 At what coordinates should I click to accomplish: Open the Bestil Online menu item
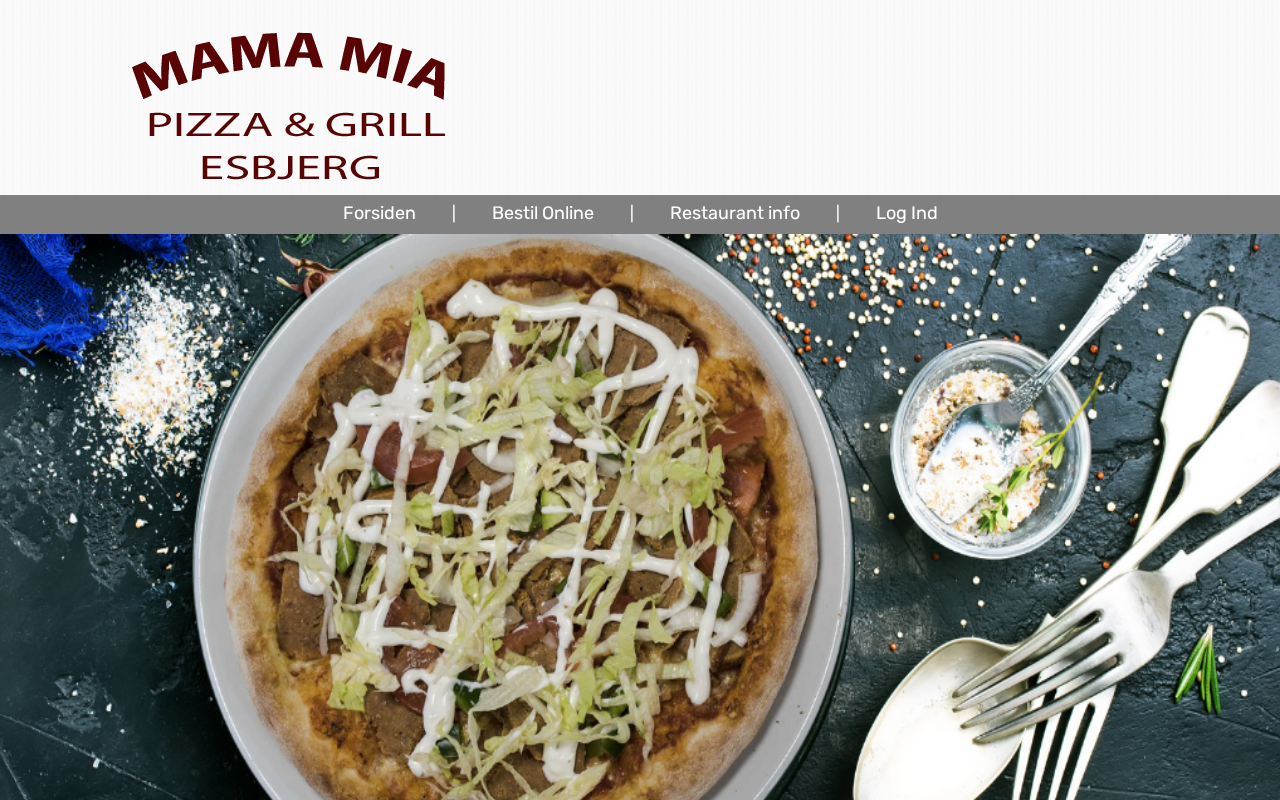[543, 213]
